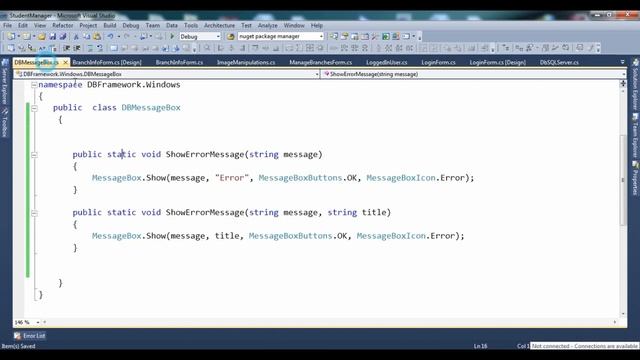Click the Increase Line Indent icon
Image resolution: width=640 pixels, height=360 pixels.
[77, 48]
